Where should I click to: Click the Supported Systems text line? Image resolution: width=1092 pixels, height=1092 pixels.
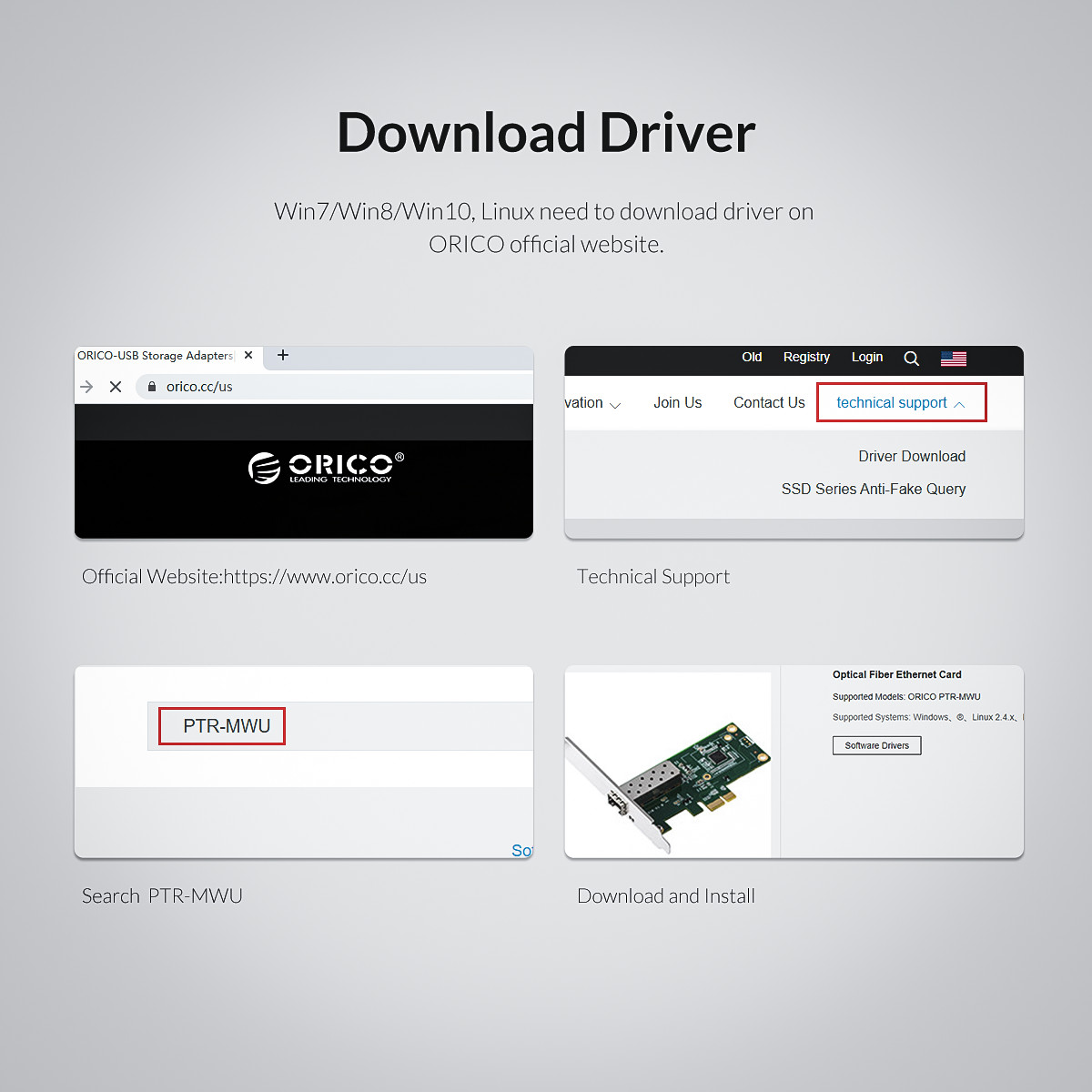[x=927, y=717]
